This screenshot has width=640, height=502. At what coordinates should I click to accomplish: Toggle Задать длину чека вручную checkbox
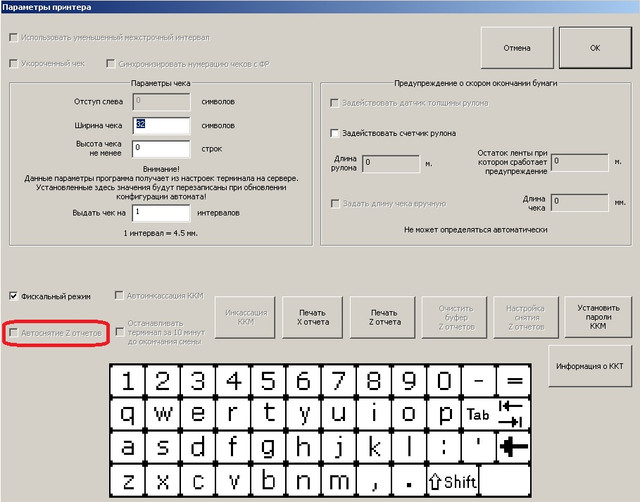tap(335, 203)
